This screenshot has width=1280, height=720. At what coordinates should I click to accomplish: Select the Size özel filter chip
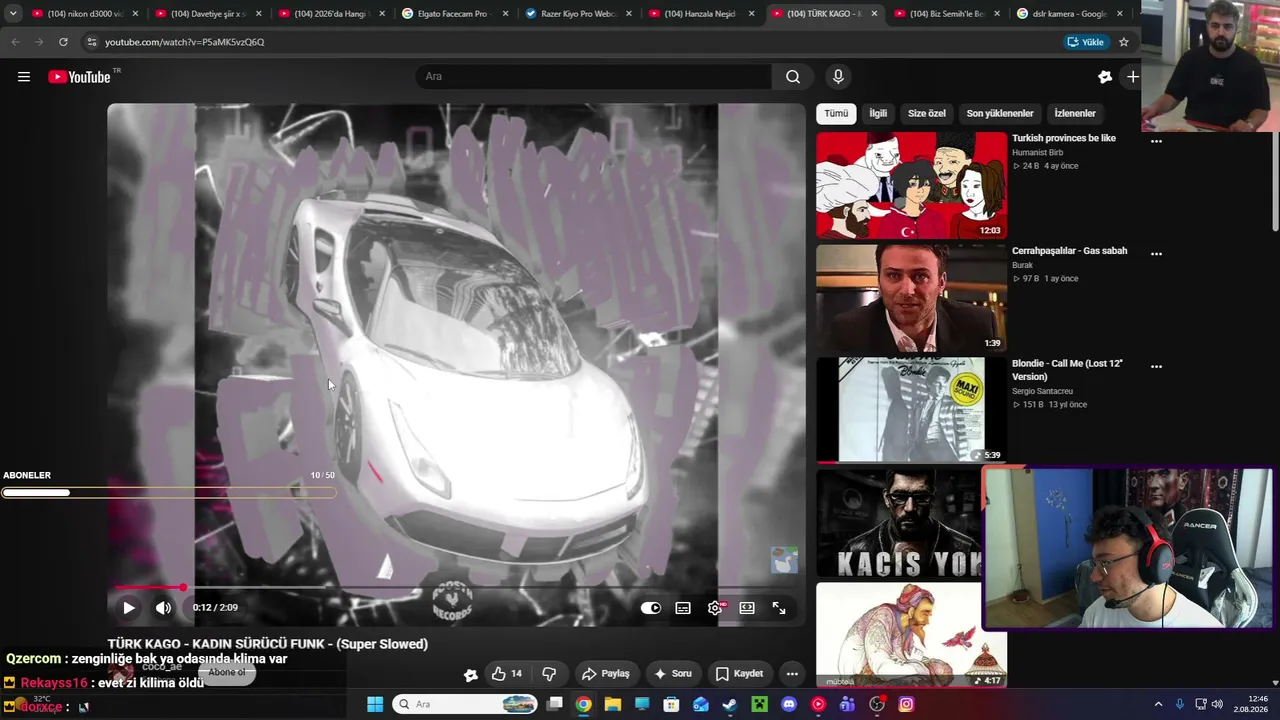click(x=927, y=113)
